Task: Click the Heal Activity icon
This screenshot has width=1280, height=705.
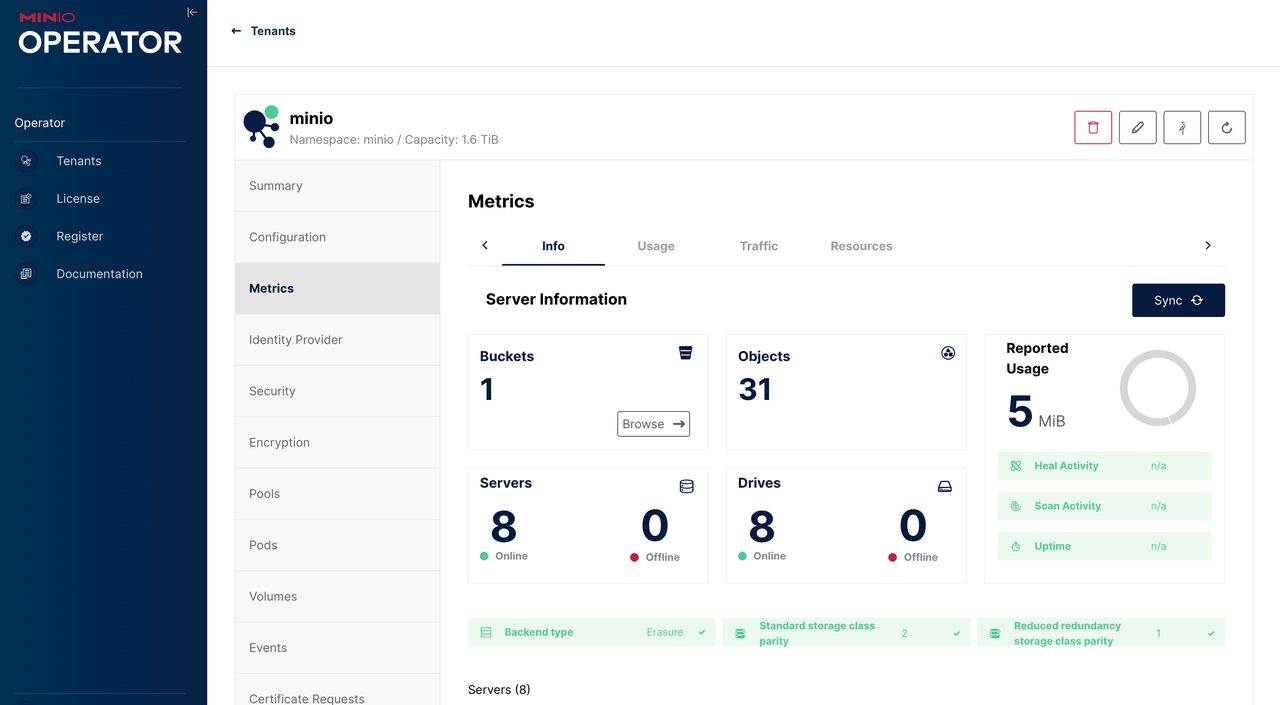Action: click(1016, 466)
